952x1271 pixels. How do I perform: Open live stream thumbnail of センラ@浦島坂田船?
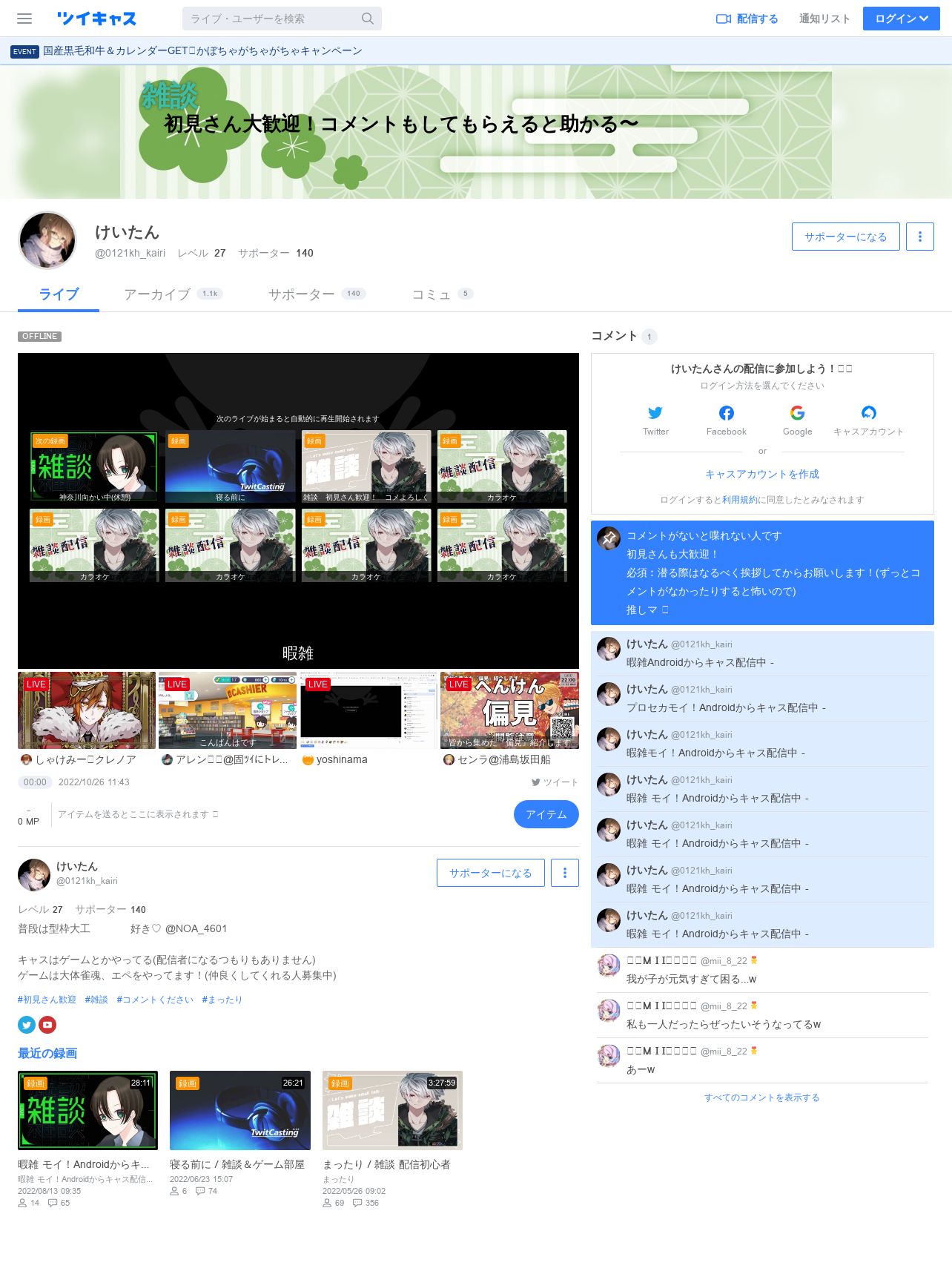[509, 710]
